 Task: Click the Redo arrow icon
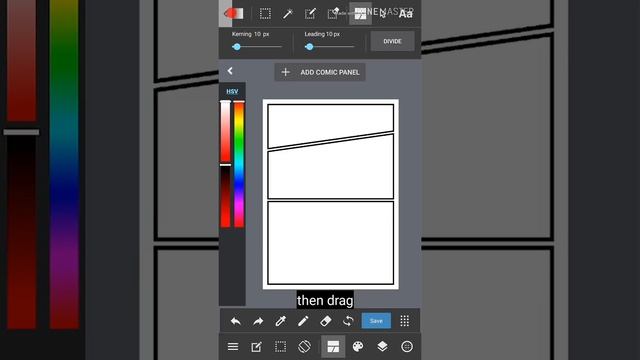tap(258, 321)
